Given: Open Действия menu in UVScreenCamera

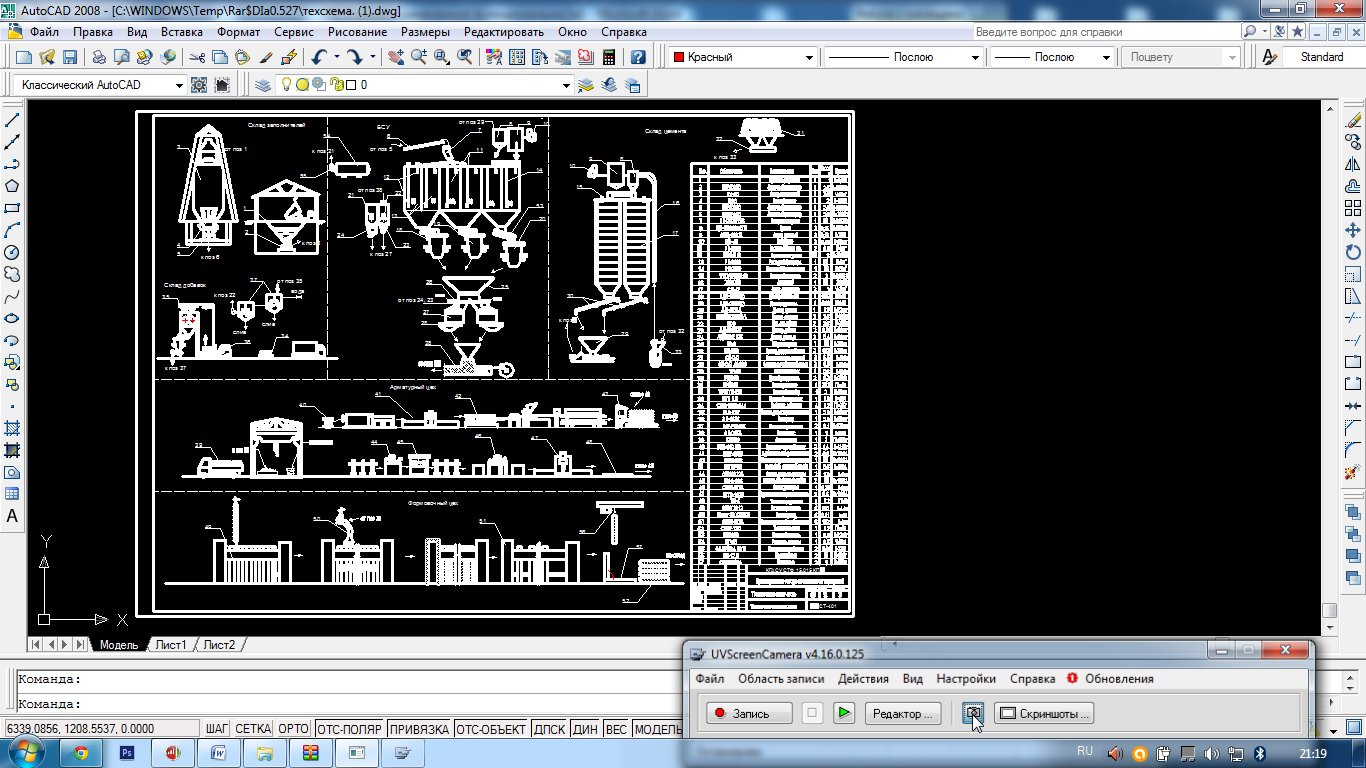Looking at the screenshot, I should tap(863, 678).
